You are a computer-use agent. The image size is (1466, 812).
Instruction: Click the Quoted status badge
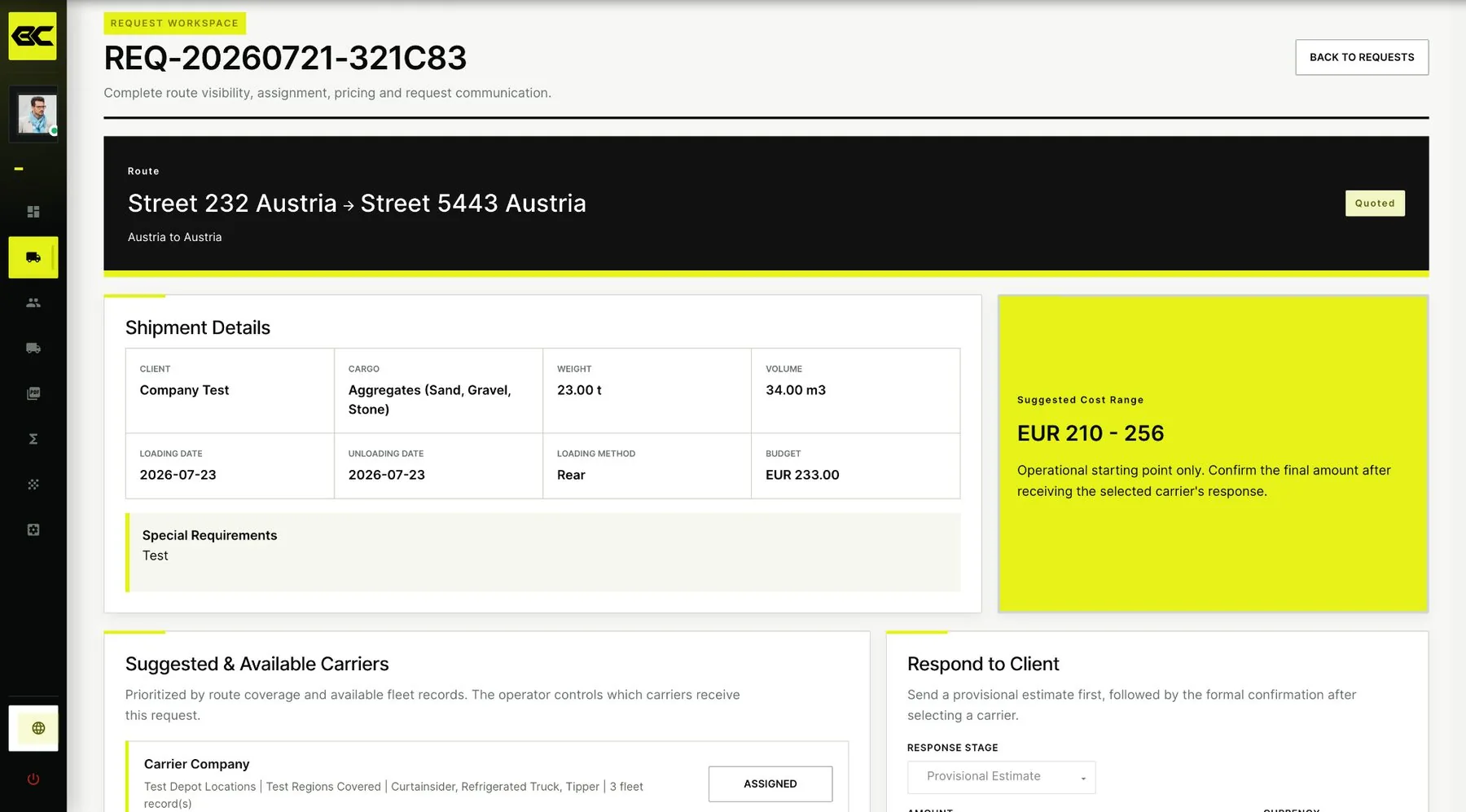click(x=1375, y=204)
